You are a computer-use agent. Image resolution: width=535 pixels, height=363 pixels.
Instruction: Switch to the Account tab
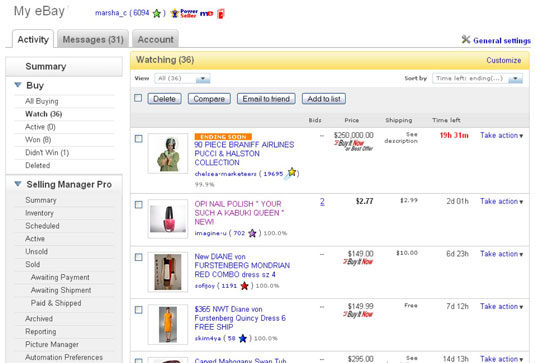click(x=155, y=39)
